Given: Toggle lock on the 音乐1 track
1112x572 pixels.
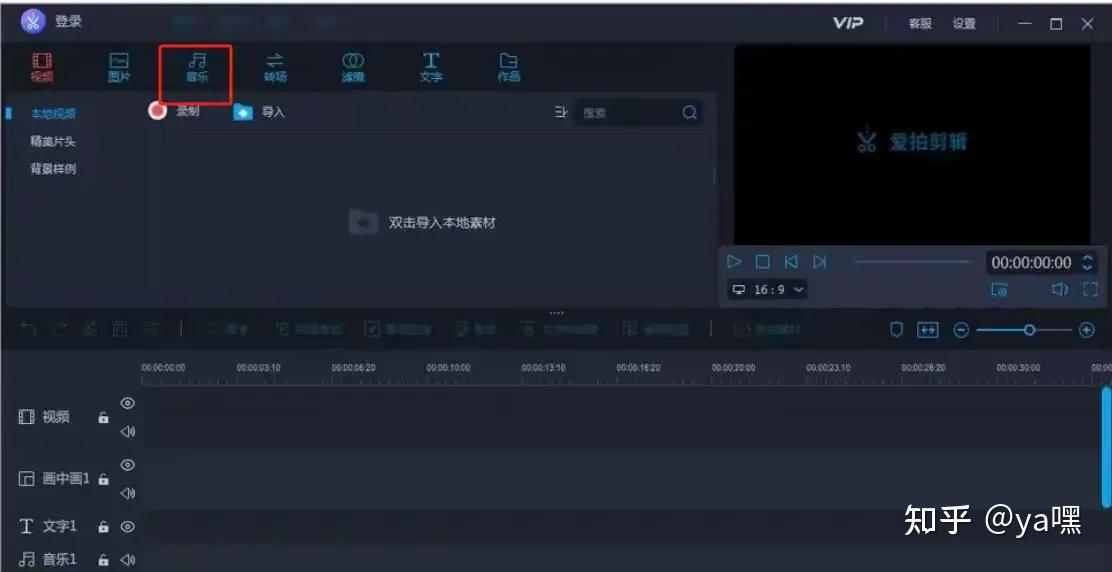Looking at the screenshot, I should 104,560.
